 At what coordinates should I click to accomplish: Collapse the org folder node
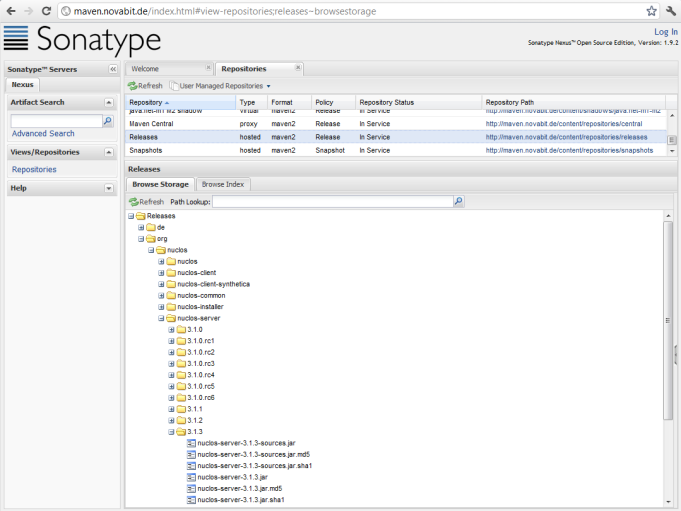(x=141, y=239)
